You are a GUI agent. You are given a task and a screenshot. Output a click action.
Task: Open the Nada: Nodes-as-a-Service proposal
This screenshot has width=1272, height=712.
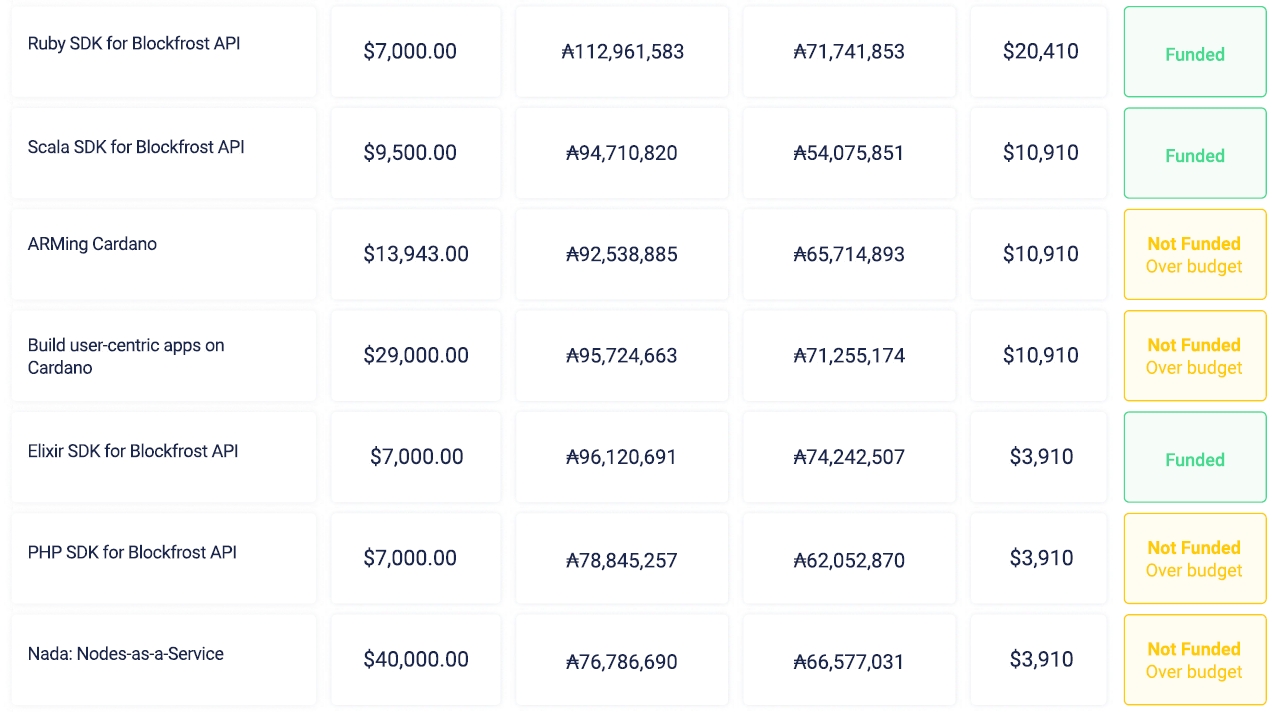[x=126, y=654]
